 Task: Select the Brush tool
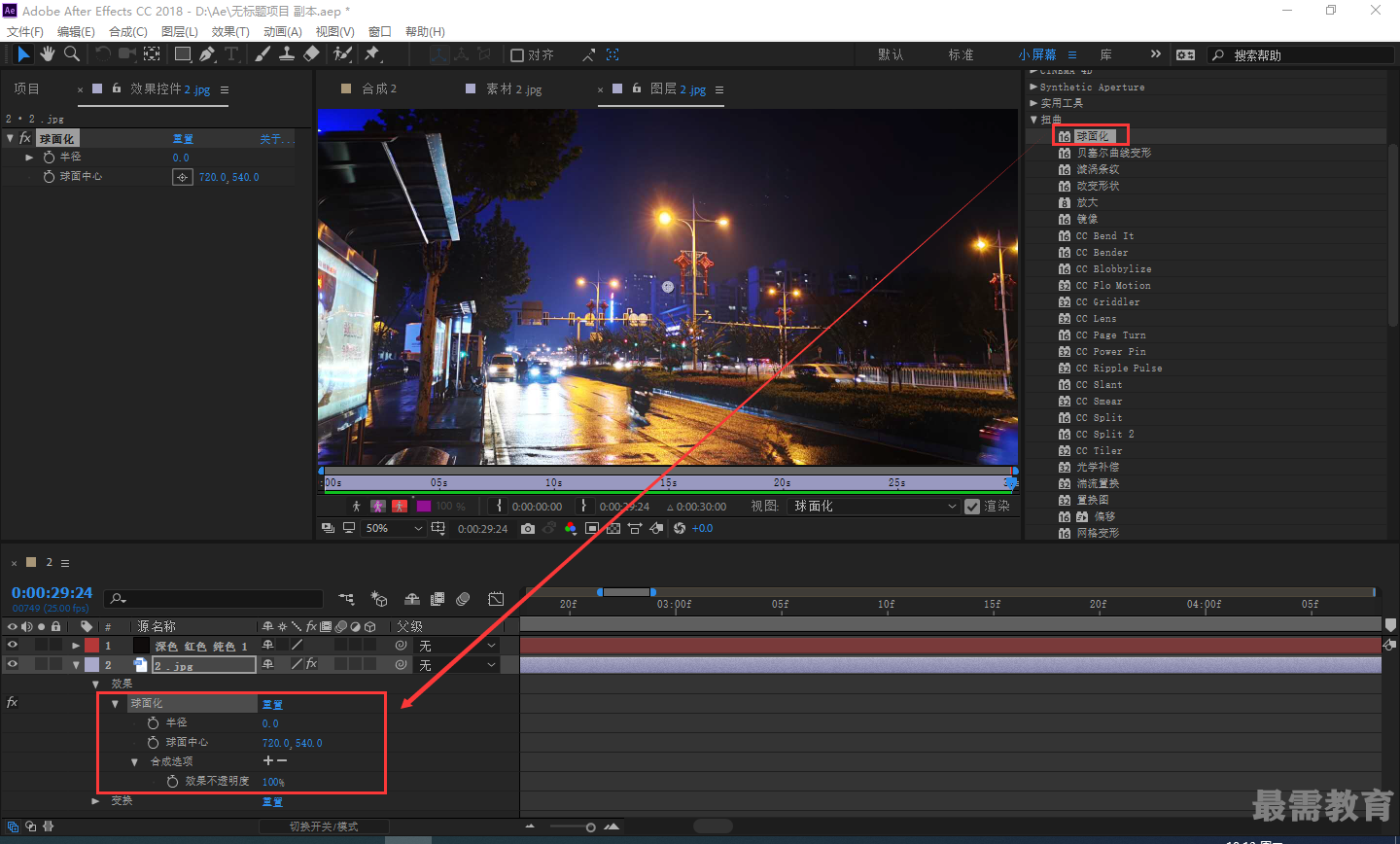[x=262, y=54]
